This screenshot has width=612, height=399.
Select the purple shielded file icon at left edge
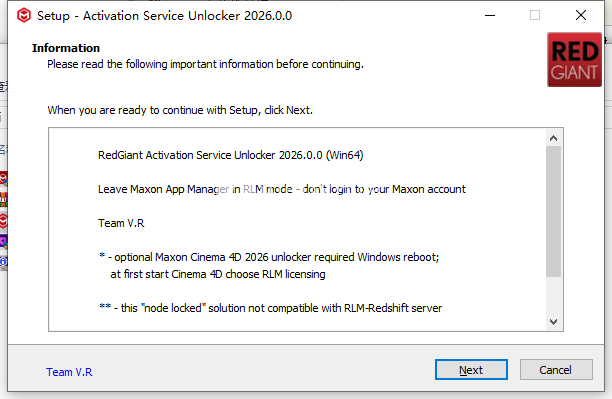[3, 242]
